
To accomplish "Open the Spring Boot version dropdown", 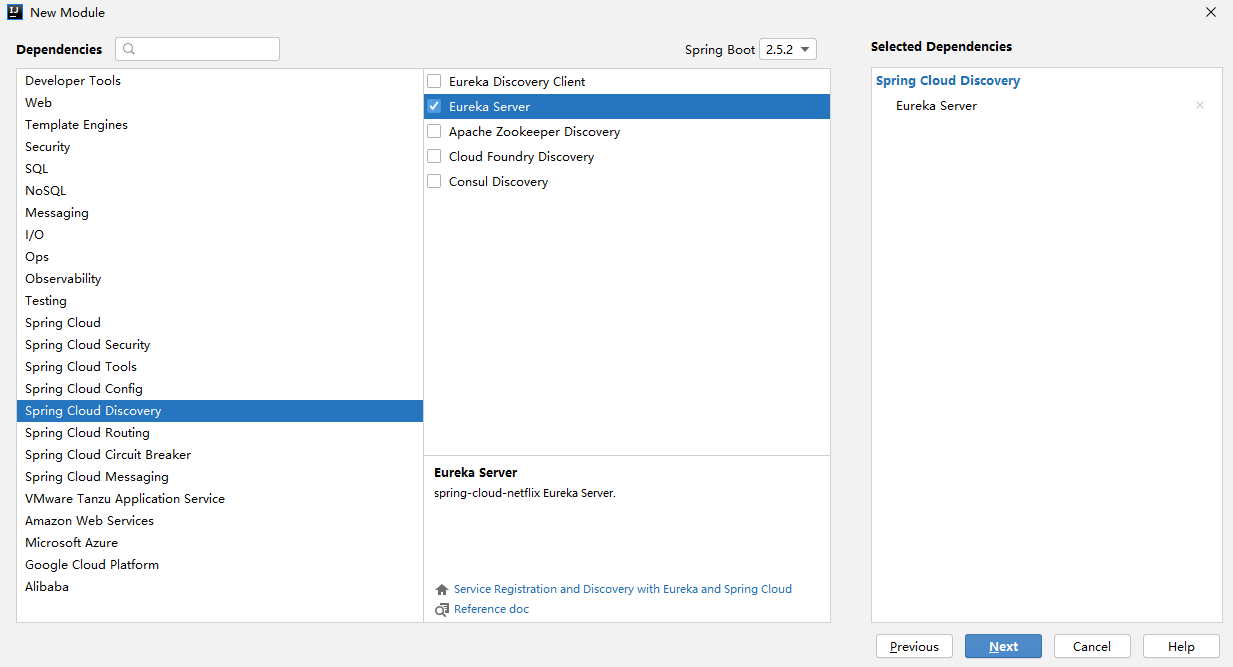I will click(788, 49).
